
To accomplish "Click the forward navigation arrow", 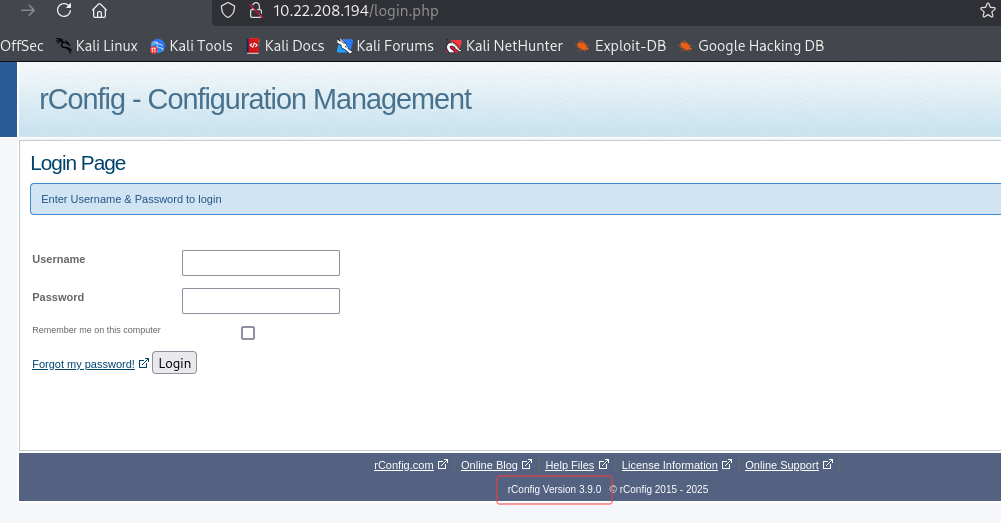I will pyautogui.click(x=27, y=10).
